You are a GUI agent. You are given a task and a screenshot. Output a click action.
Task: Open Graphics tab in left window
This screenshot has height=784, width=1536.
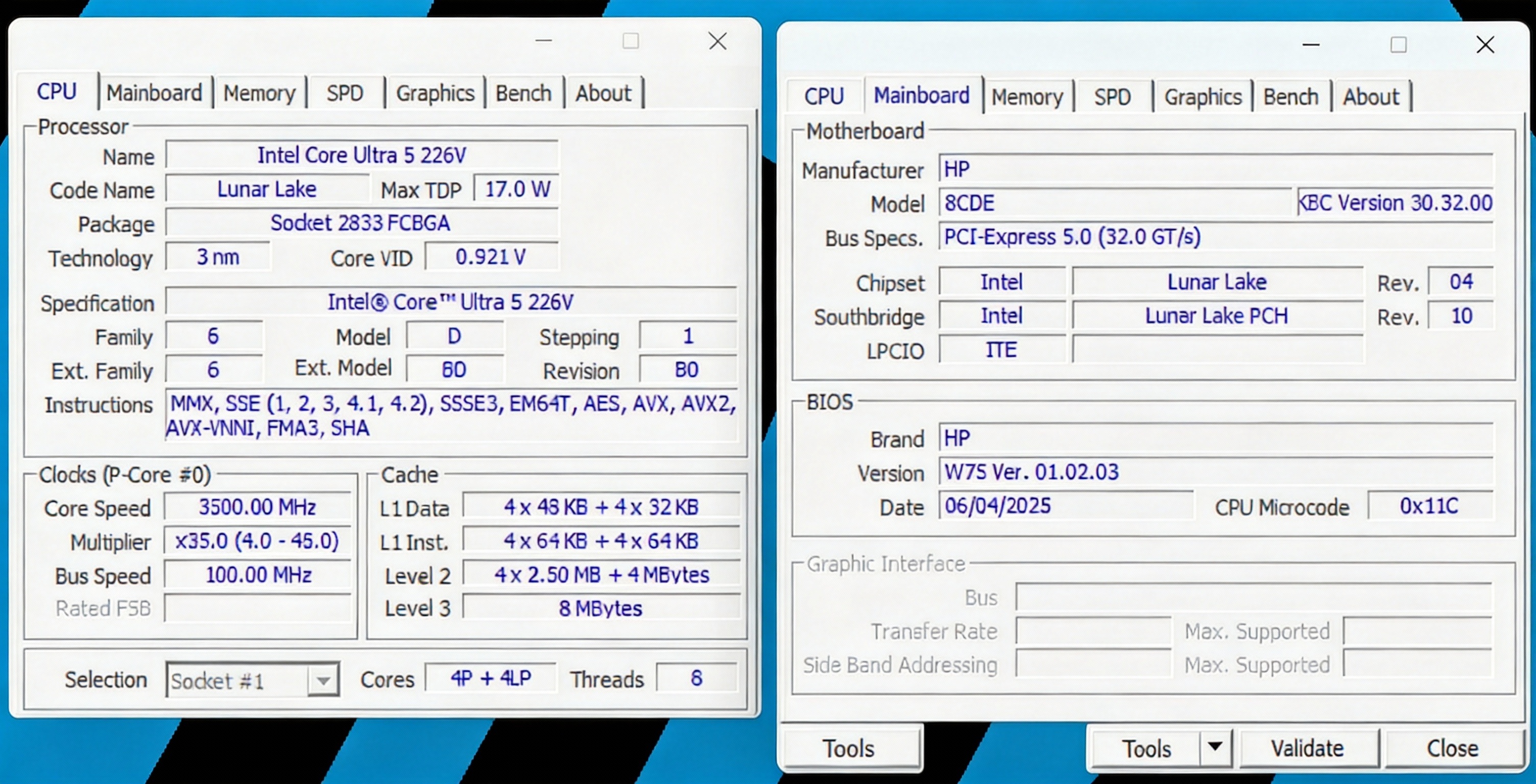click(x=435, y=93)
